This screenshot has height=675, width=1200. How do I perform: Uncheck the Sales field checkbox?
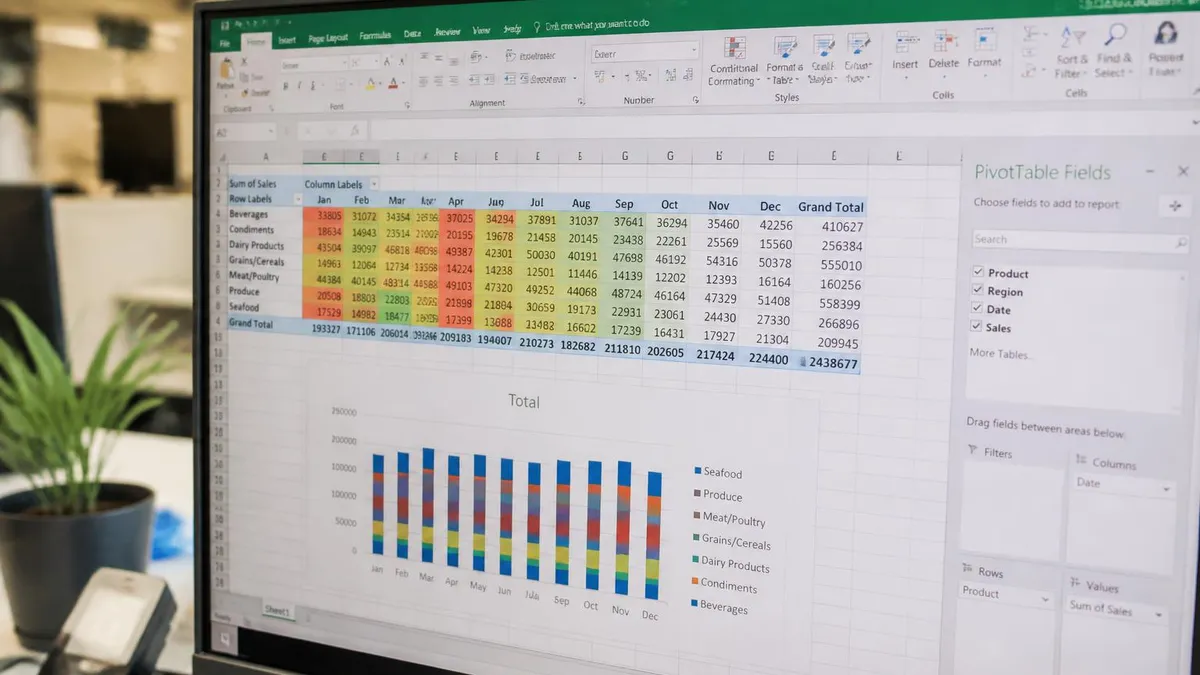(x=977, y=326)
